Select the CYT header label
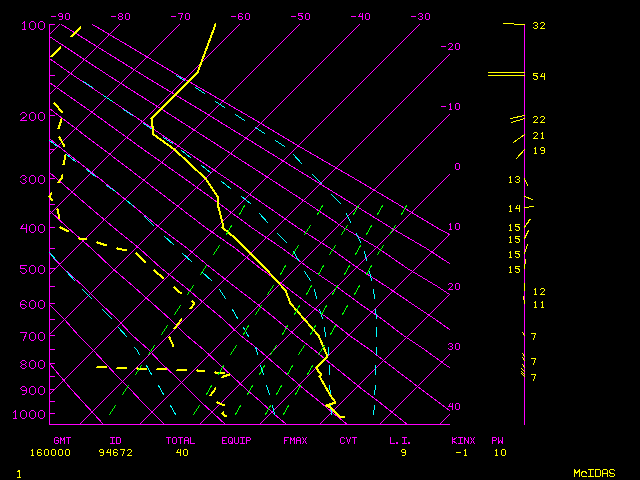The width and height of the screenshot is (640, 480). 348,440
